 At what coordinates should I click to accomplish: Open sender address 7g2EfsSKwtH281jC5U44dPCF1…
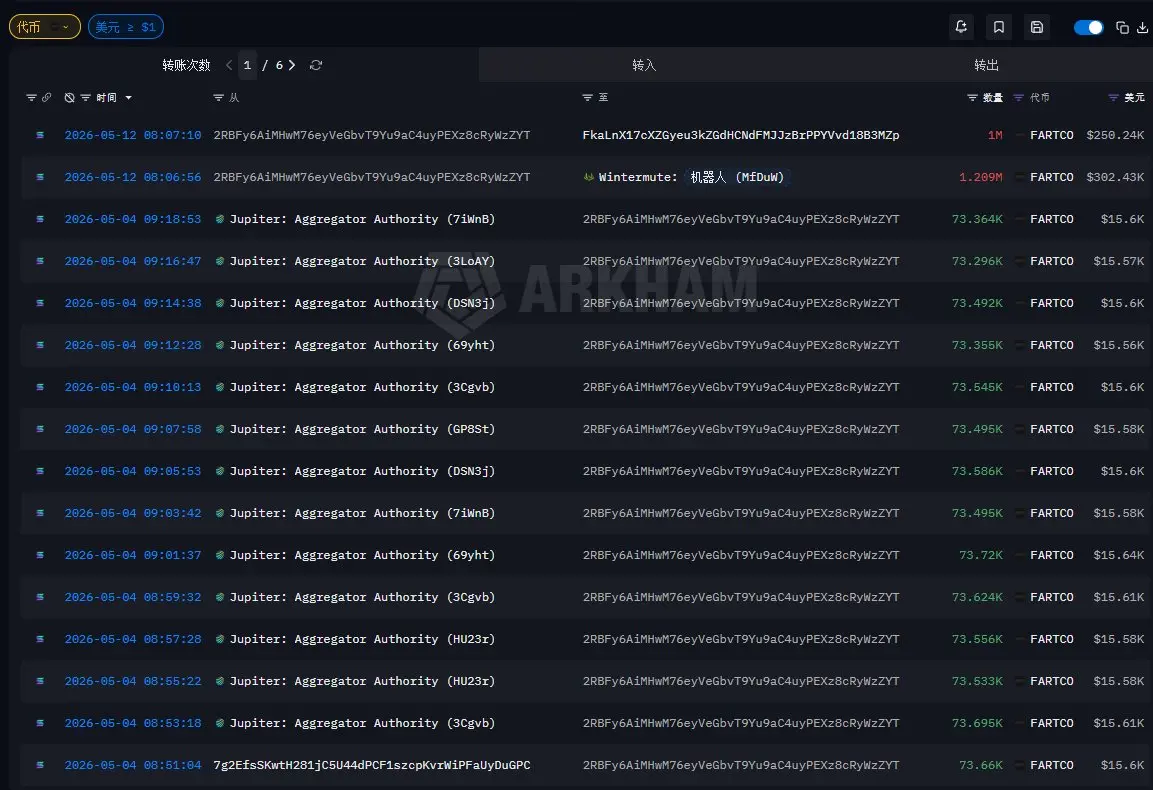click(x=371, y=765)
